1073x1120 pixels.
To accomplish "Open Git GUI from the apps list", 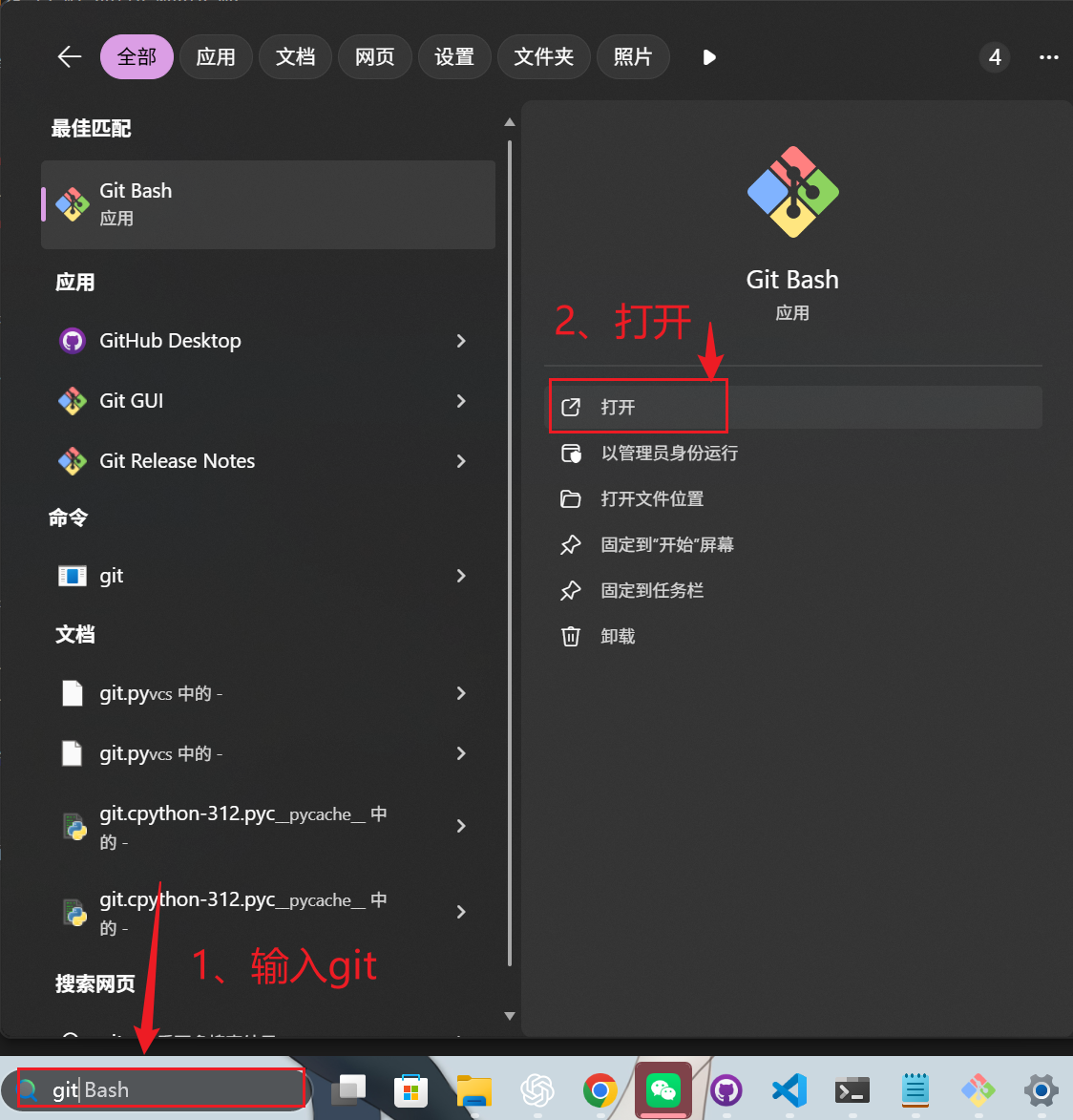I will pos(132,400).
